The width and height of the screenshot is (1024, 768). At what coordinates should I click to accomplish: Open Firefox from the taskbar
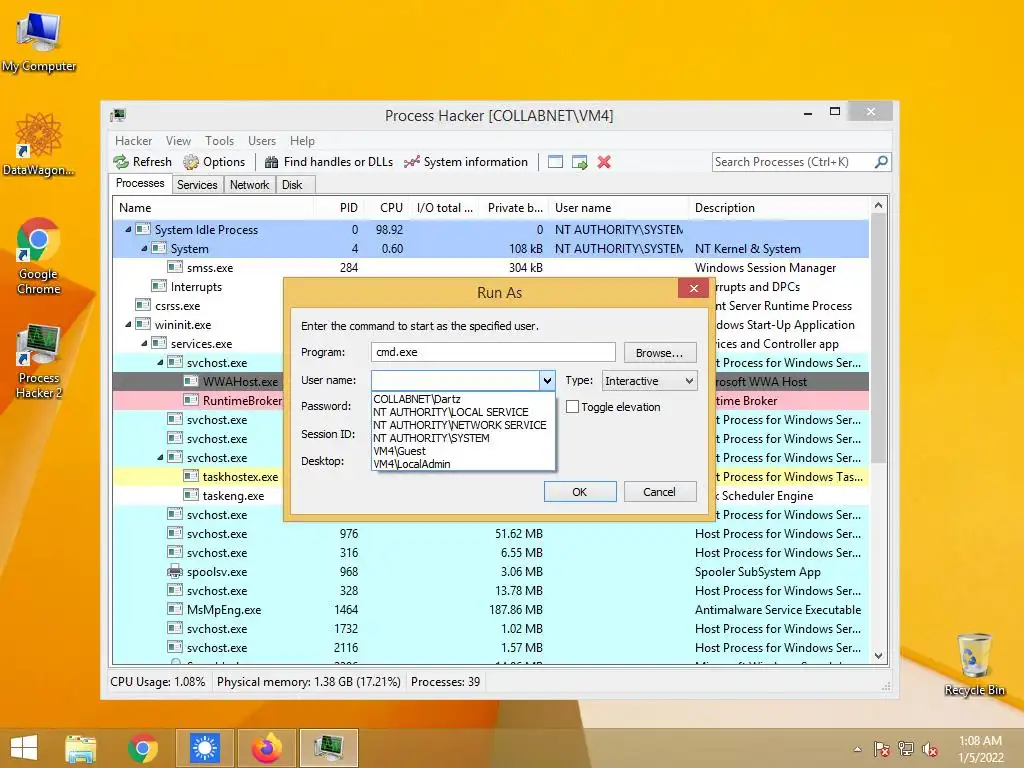tap(266, 748)
